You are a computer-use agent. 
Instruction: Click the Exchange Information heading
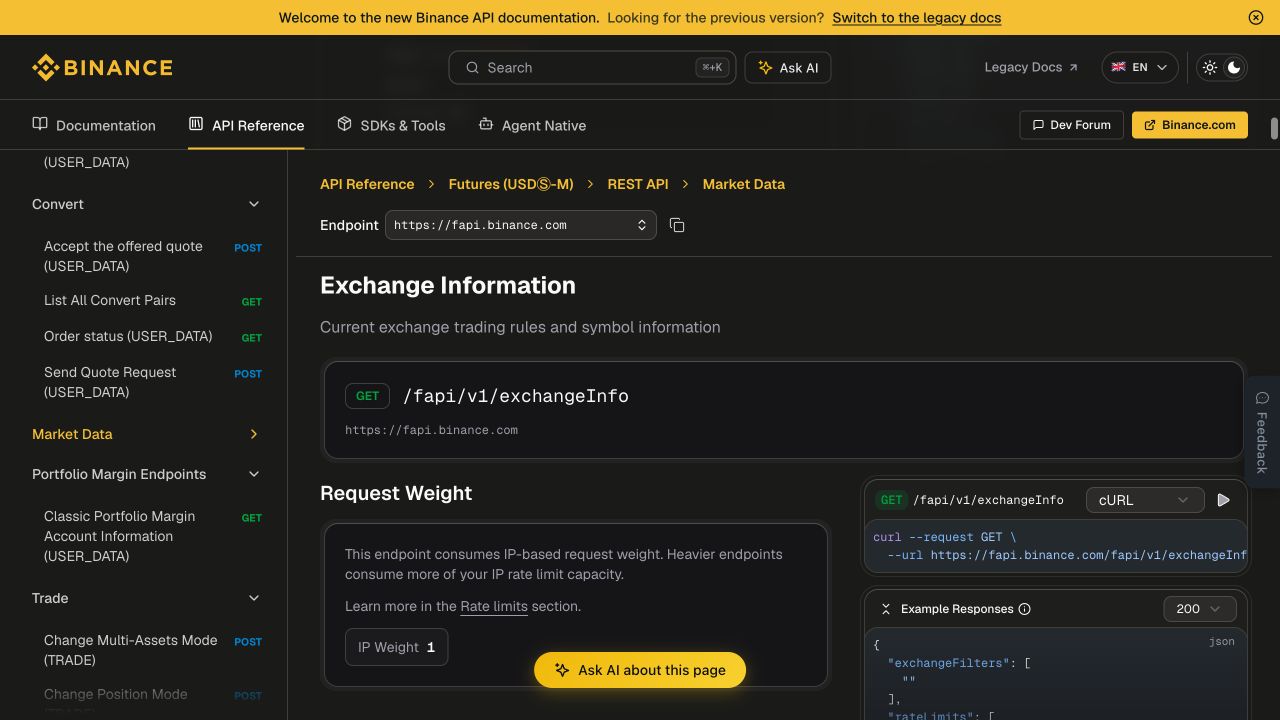(x=448, y=285)
